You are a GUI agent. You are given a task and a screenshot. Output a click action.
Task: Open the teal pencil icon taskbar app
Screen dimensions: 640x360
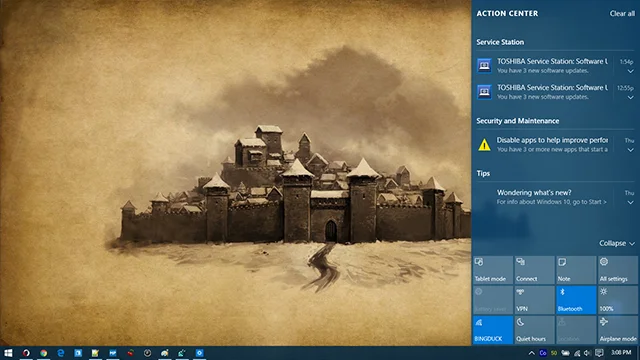click(182, 353)
